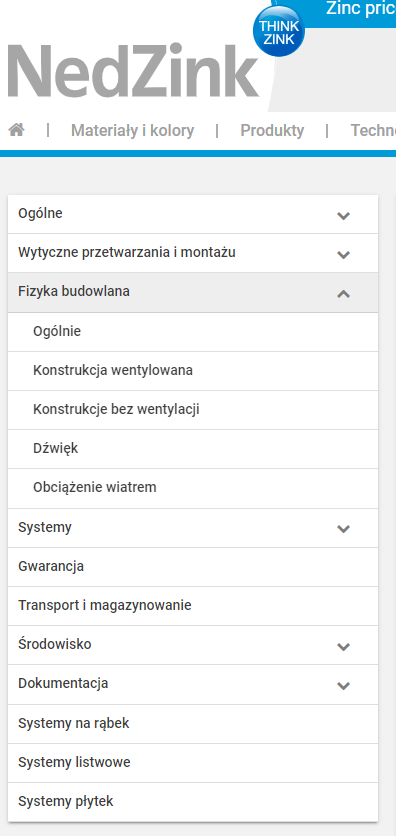
Task: Open Konstrukcja wentylowana page
Action: coord(193,371)
